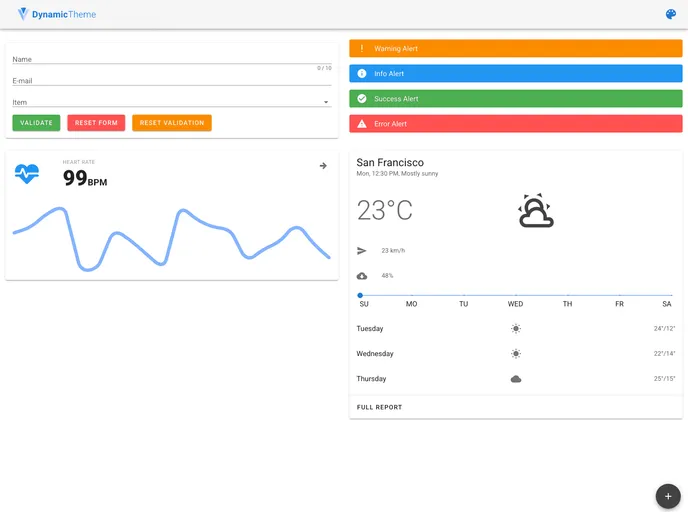Image resolution: width=688 pixels, height=512 pixels.
Task: Click Tuesday's sunny icon
Action: tap(516, 328)
